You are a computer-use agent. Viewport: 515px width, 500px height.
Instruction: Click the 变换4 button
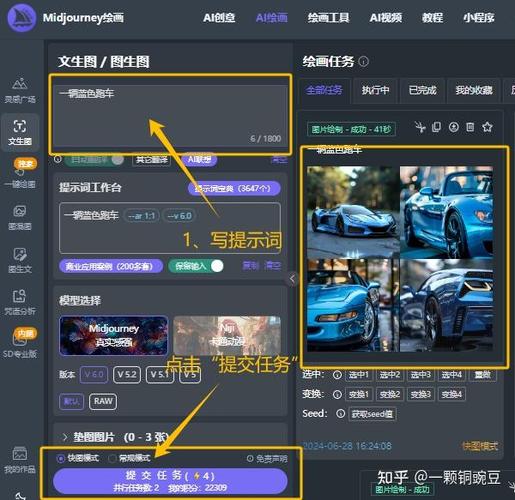(452, 395)
